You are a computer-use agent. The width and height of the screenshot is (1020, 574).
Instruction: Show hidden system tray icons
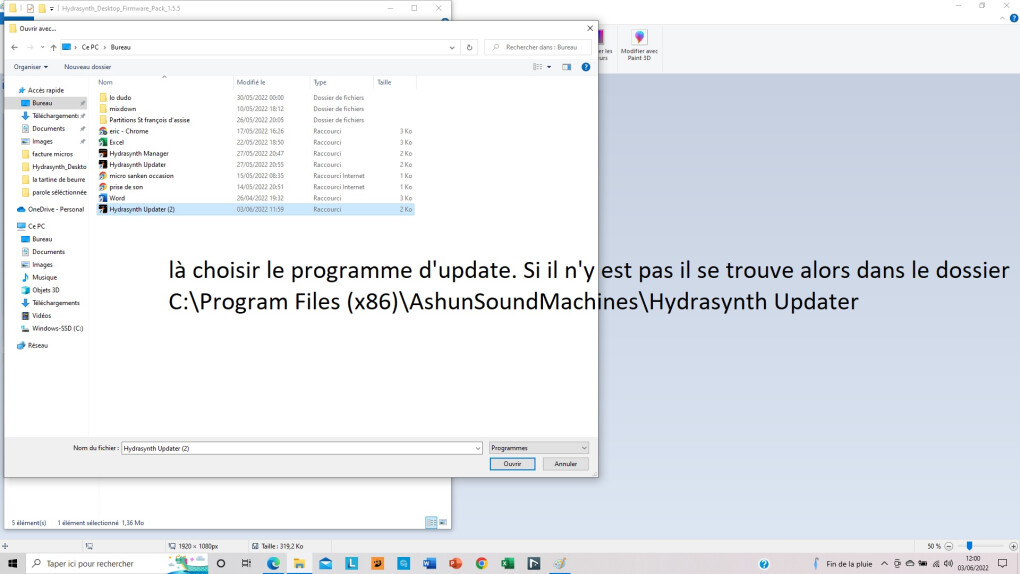[884, 564]
